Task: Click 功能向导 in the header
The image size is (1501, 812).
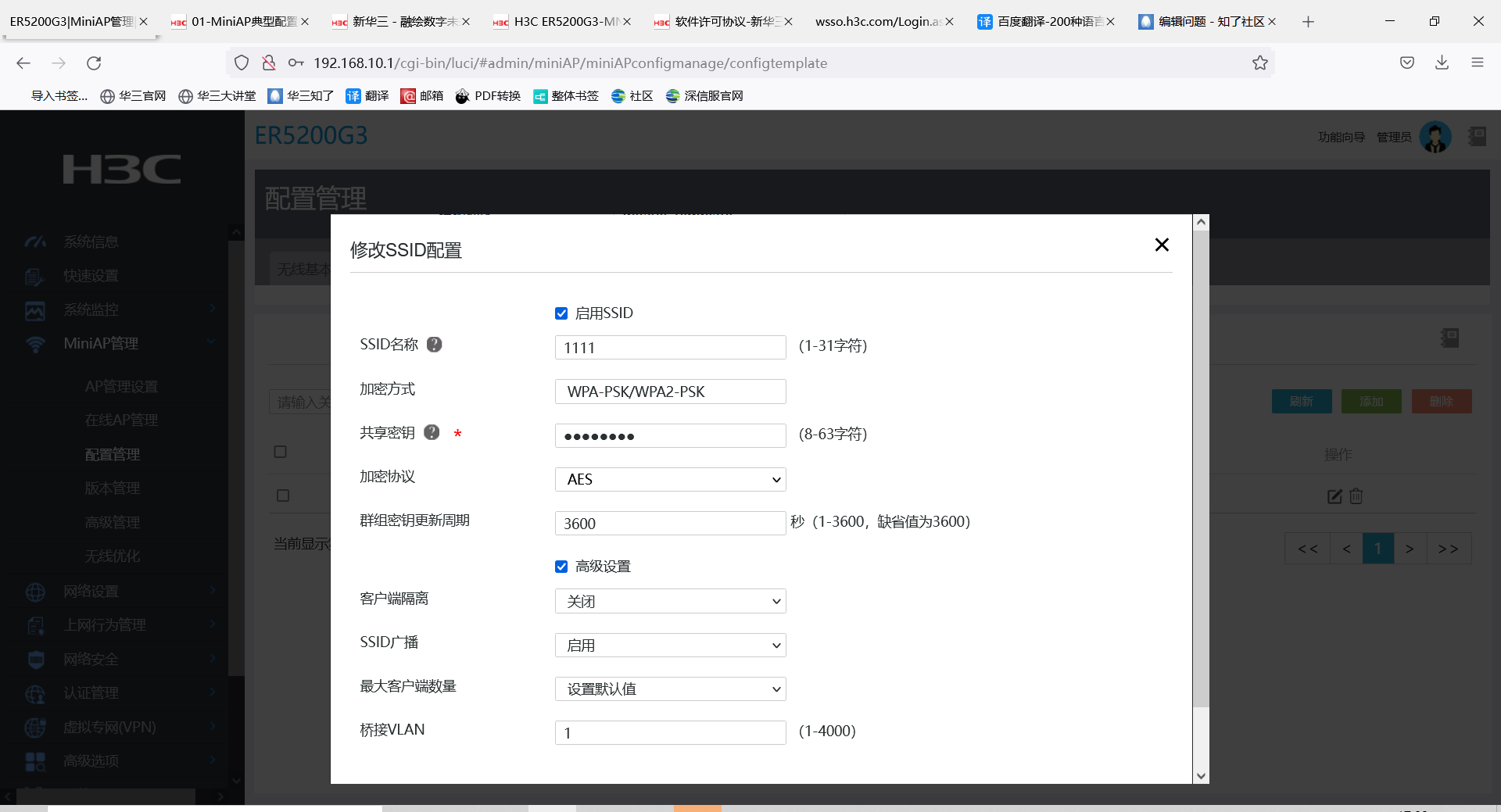Action: coord(1342,138)
